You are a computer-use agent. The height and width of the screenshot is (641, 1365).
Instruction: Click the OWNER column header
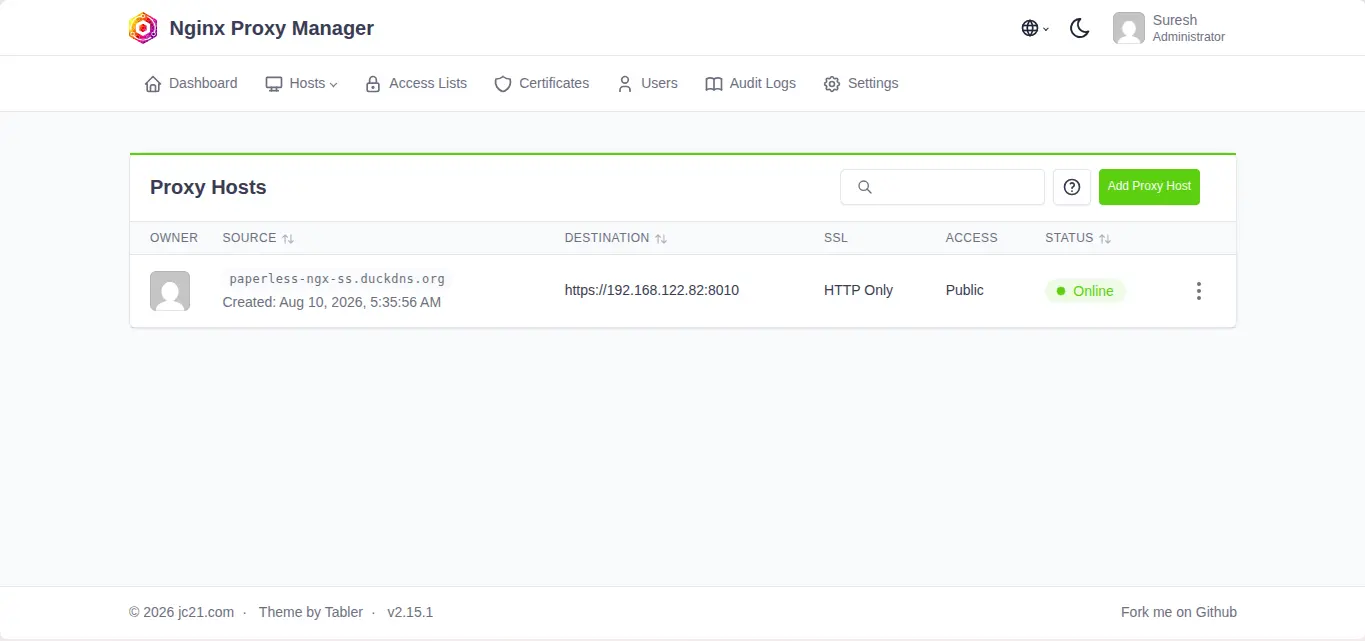(174, 238)
